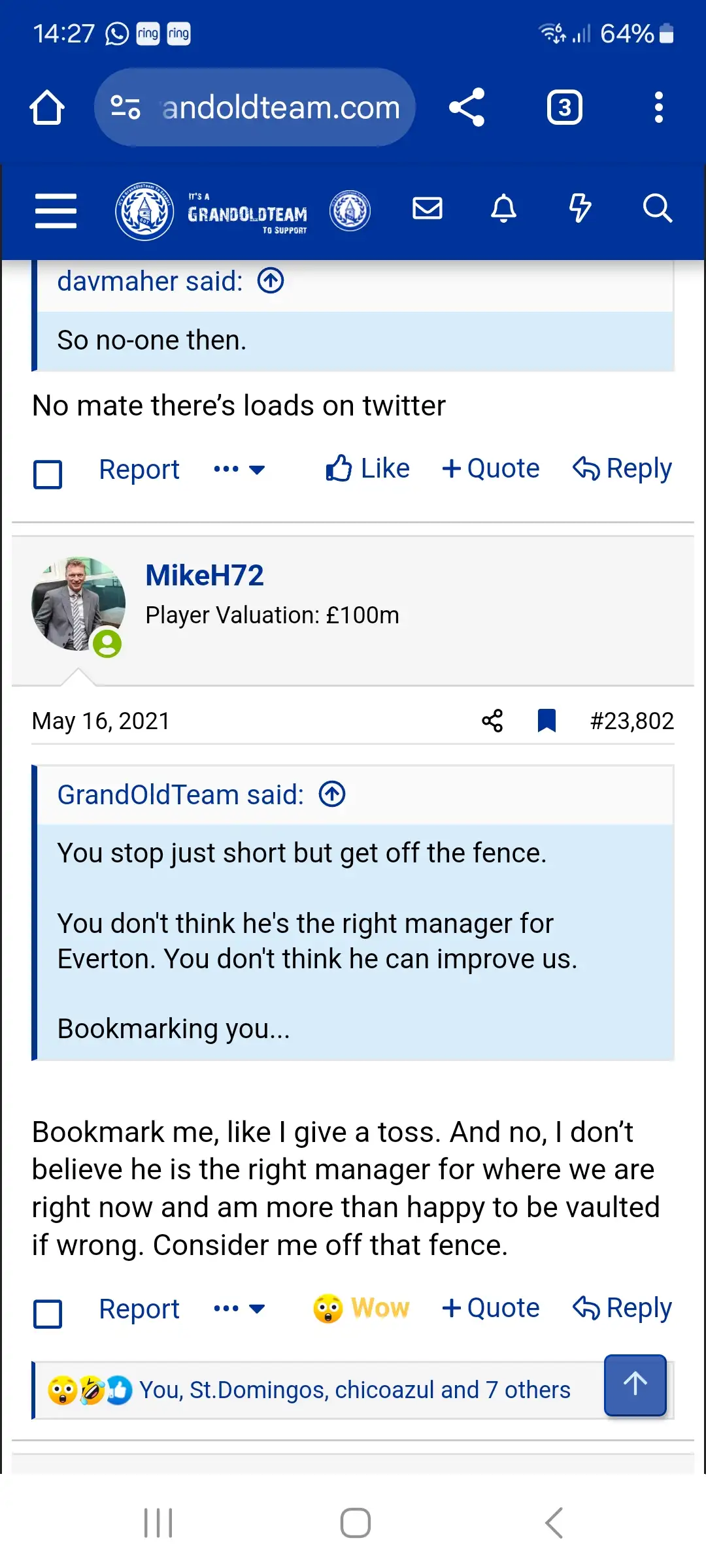Open MikeH72's profile name link
The height and width of the screenshot is (1568, 706).
tap(205, 576)
